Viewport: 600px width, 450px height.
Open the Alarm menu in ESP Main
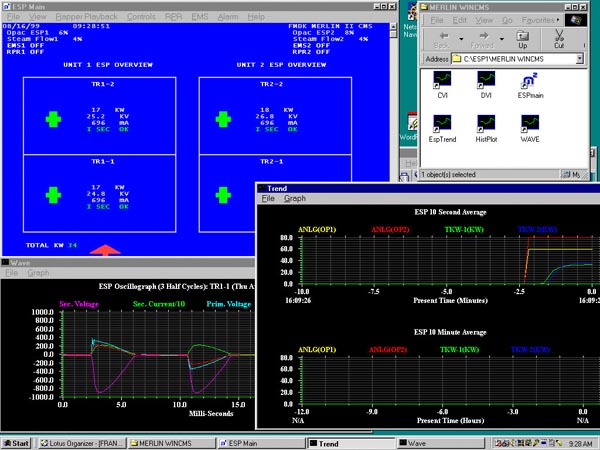(226, 17)
